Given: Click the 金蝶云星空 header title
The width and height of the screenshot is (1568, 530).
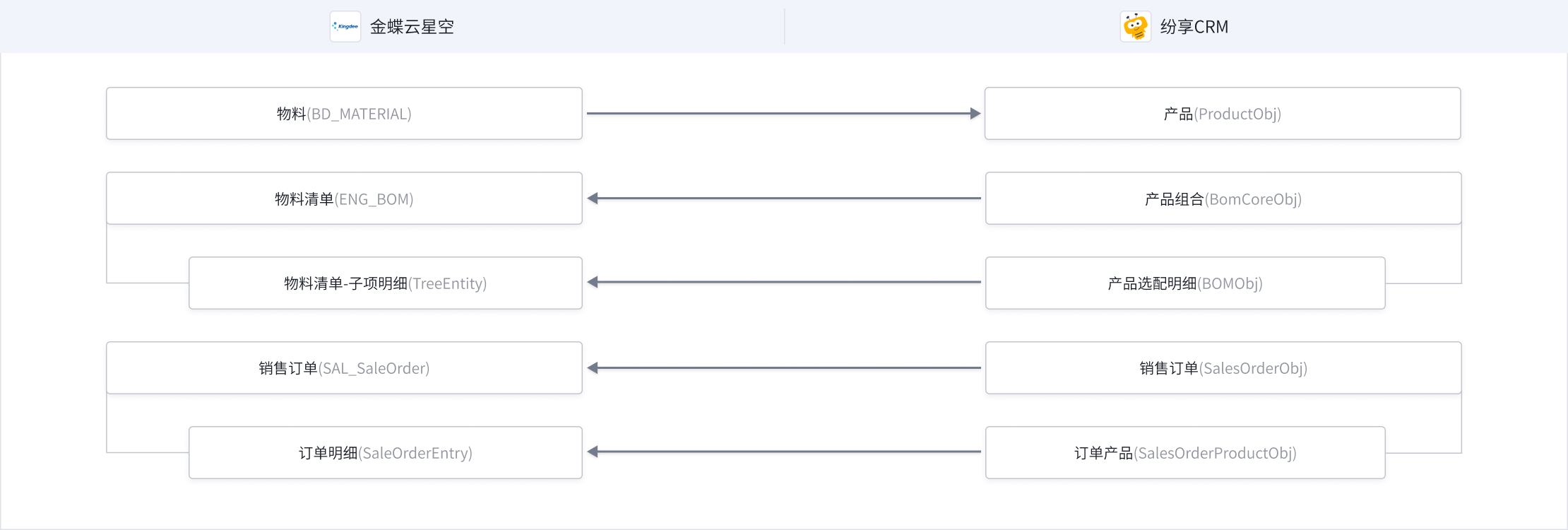Looking at the screenshot, I should pos(412,27).
